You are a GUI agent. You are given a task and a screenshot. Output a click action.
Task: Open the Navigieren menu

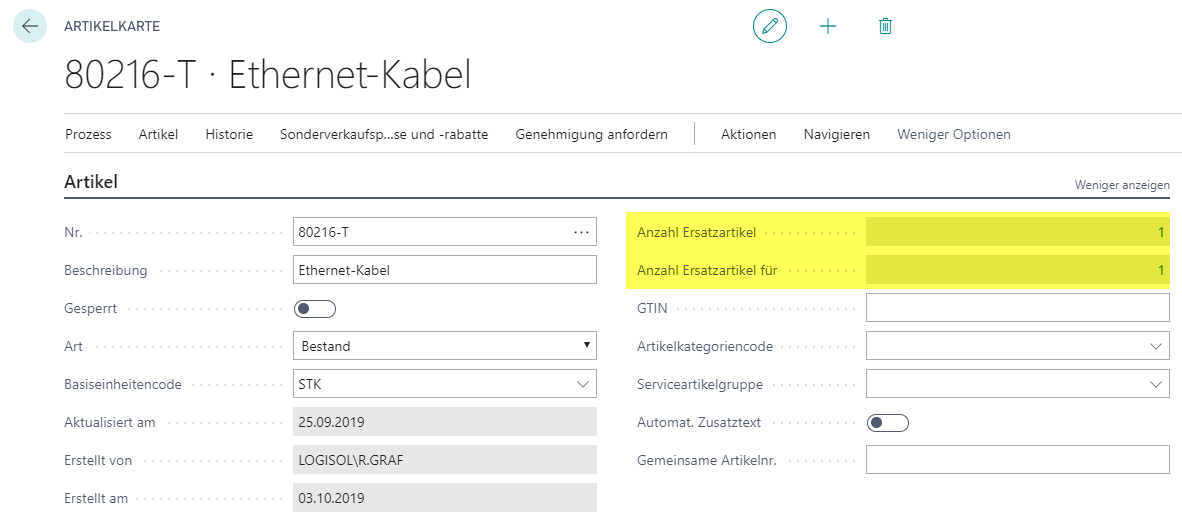pos(837,134)
